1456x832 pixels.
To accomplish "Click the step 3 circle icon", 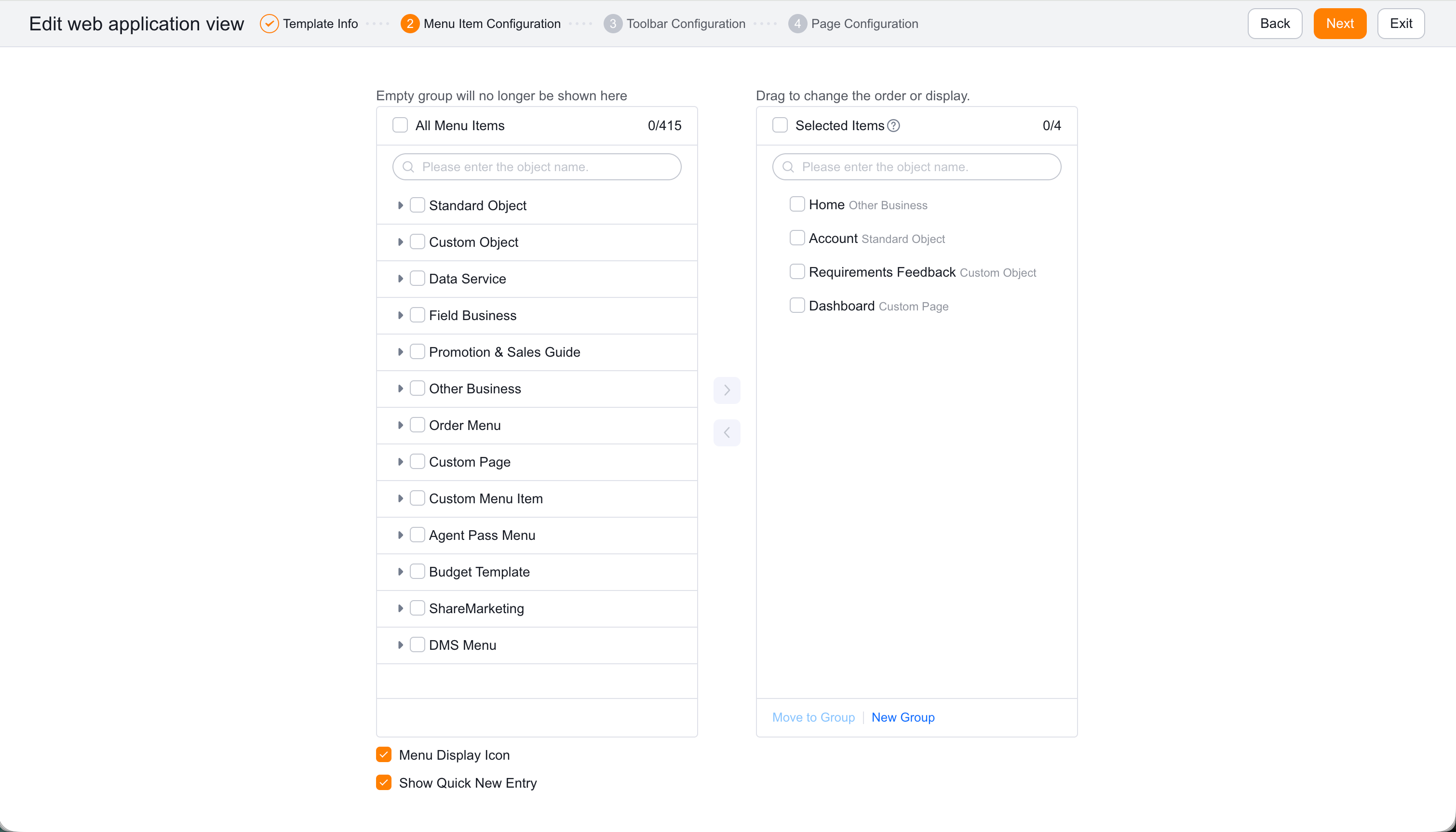I will pos(613,24).
